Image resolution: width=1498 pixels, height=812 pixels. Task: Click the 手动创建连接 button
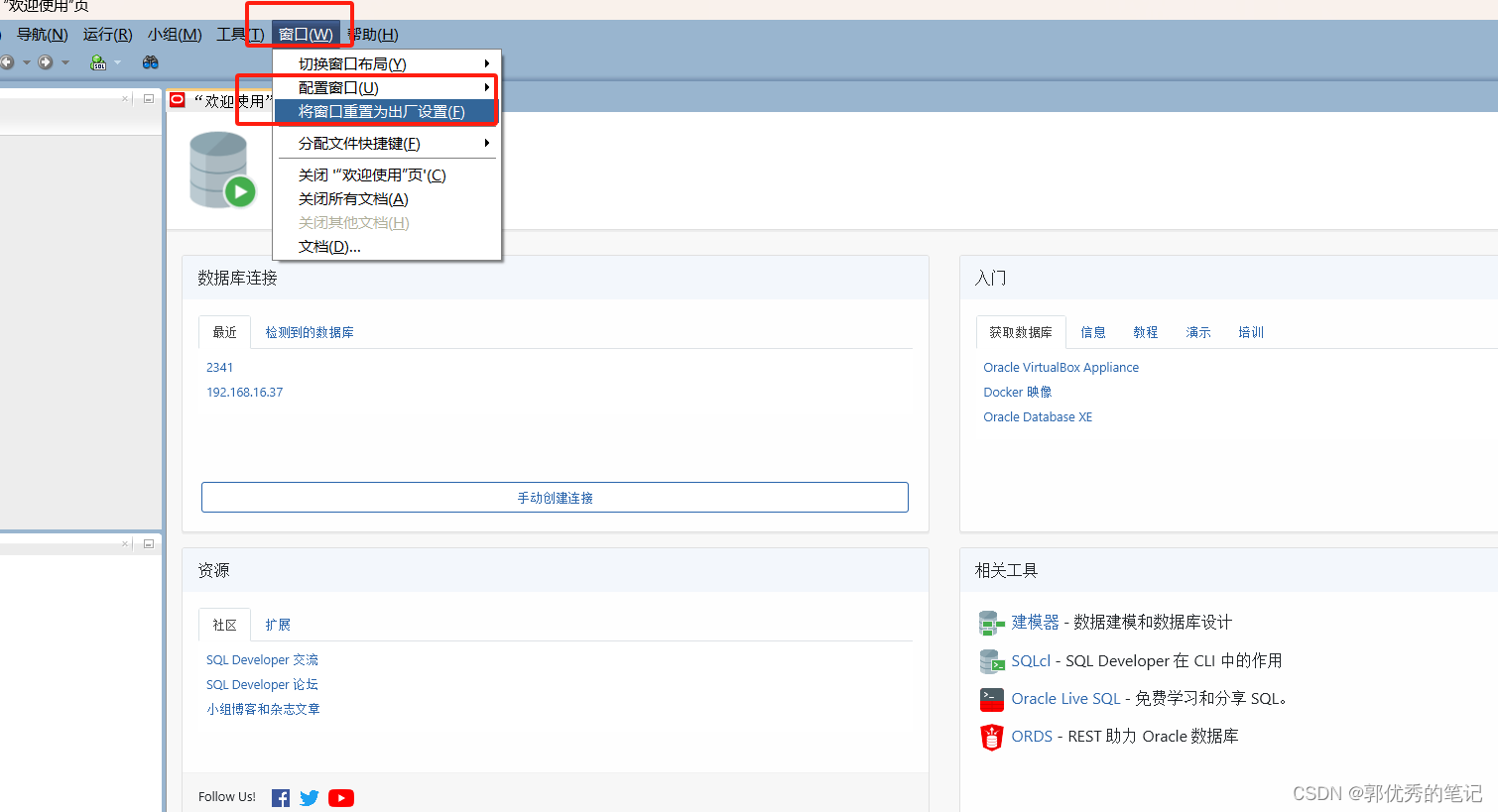555,498
